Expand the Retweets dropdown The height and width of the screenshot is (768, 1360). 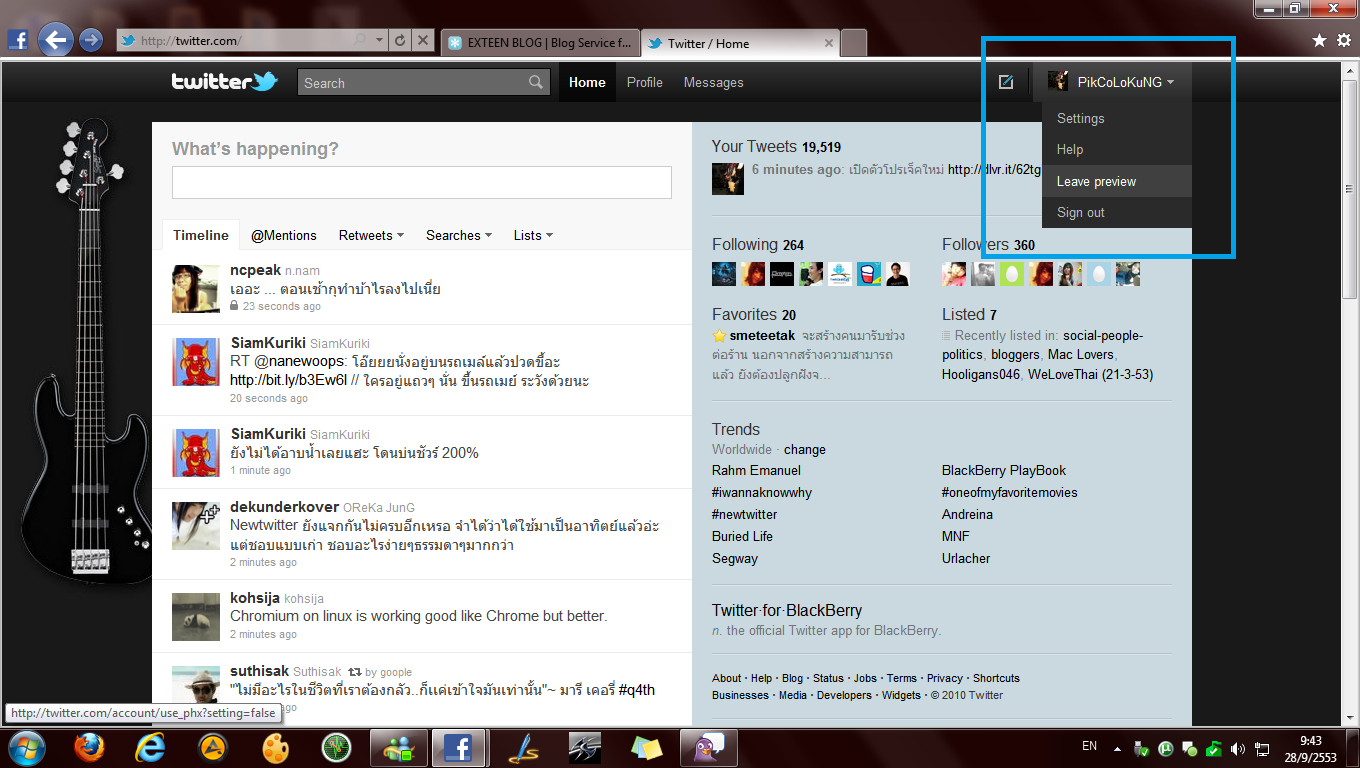tap(371, 235)
